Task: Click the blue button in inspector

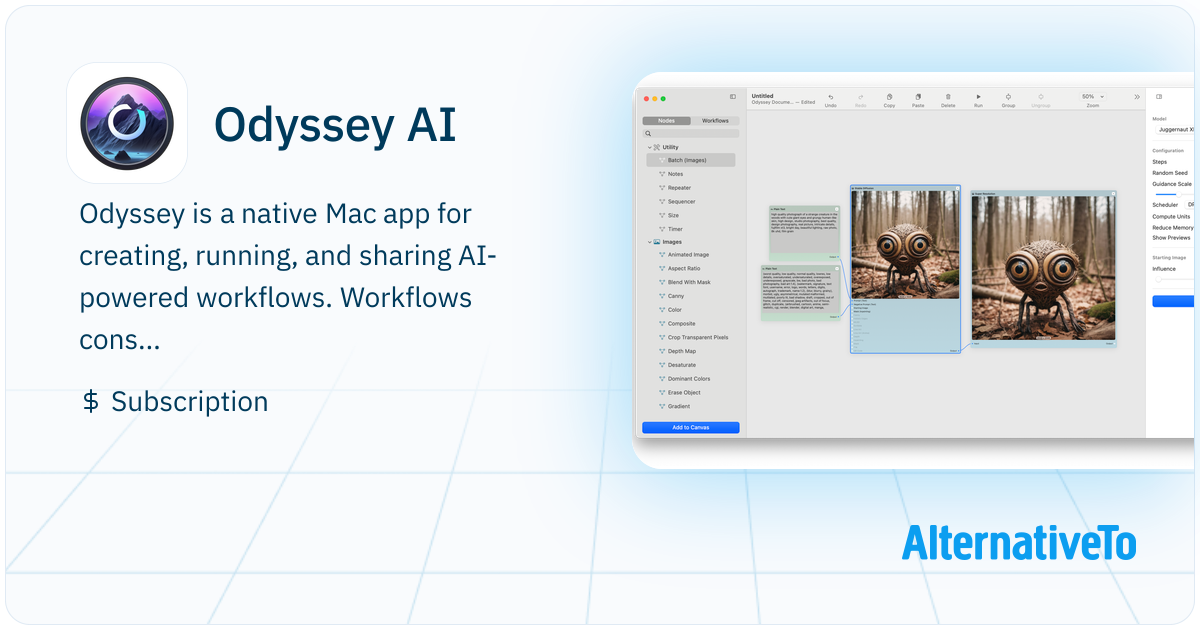Action: [x=1174, y=301]
